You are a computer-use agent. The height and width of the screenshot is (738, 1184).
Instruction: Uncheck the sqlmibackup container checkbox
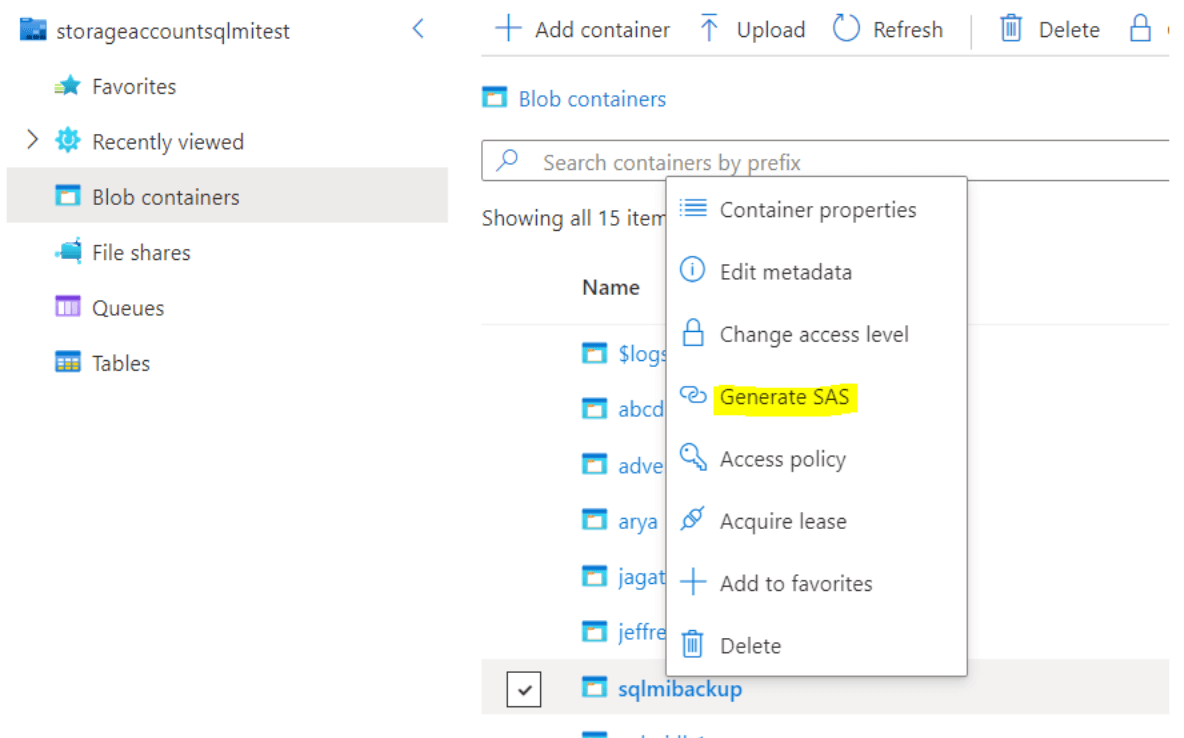pyautogui.click(x=524, y=688)
